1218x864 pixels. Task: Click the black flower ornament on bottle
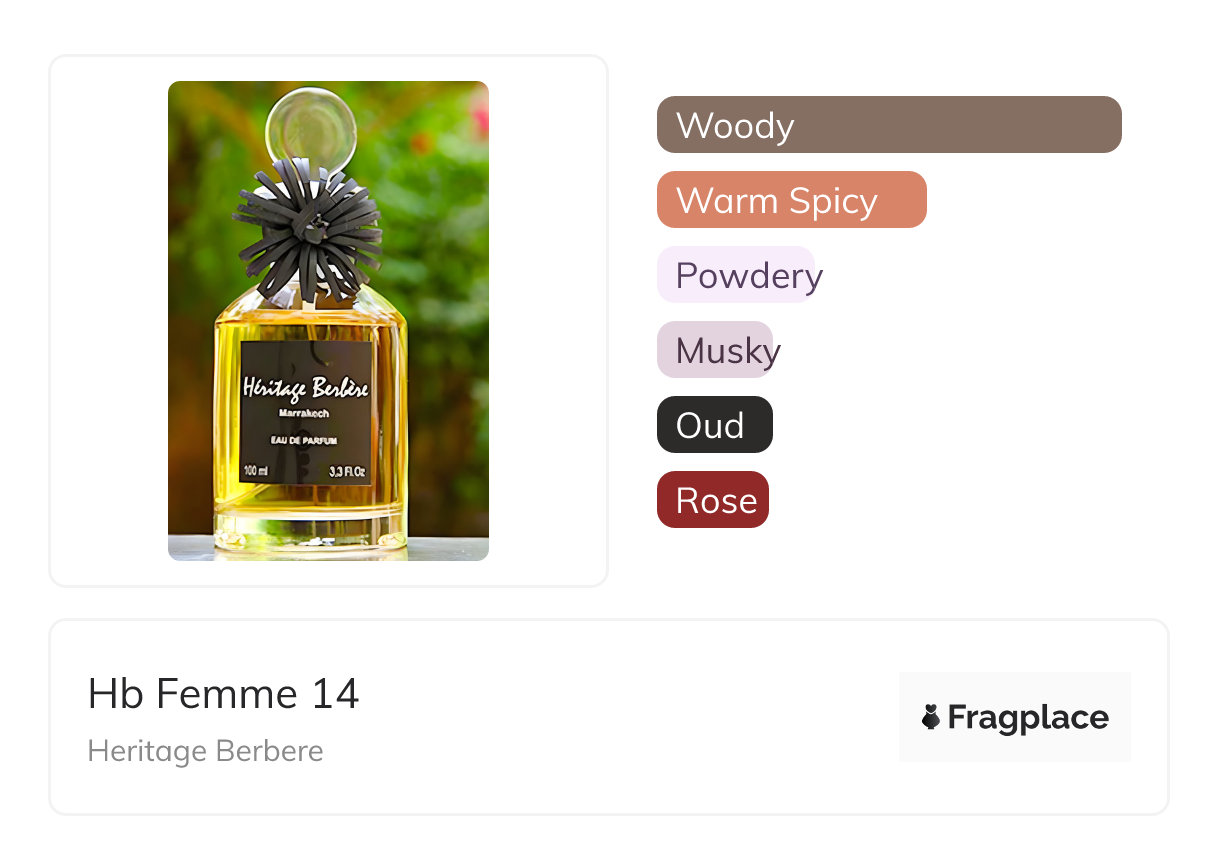(308, 229)
